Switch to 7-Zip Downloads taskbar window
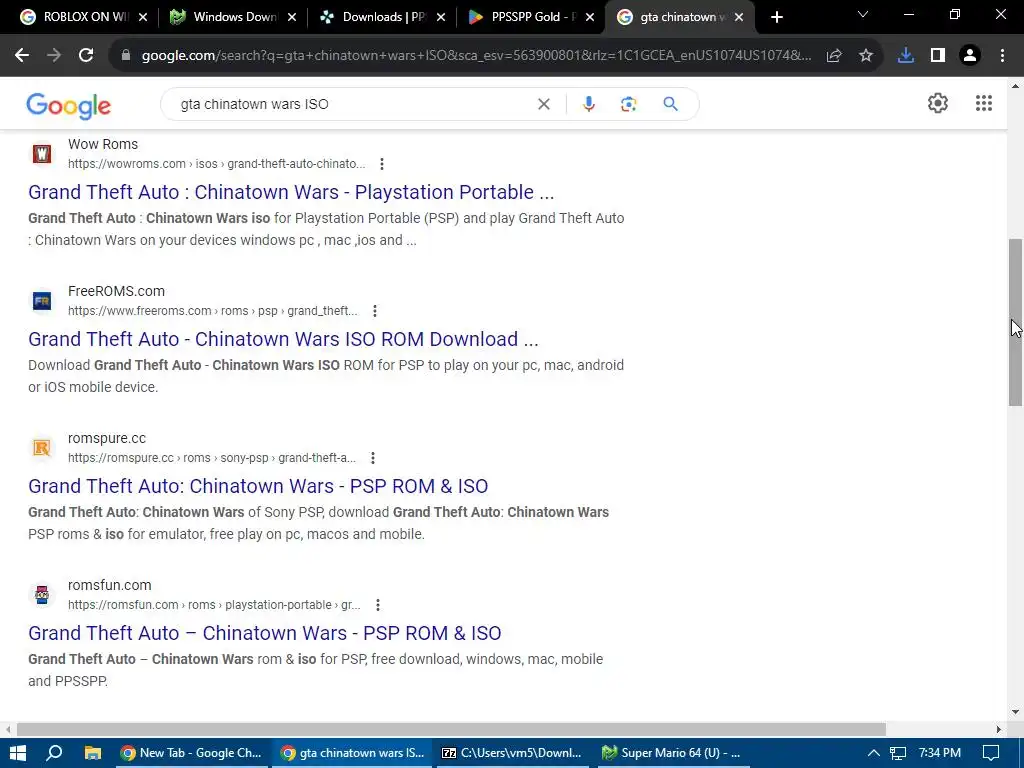 (511, 753)
